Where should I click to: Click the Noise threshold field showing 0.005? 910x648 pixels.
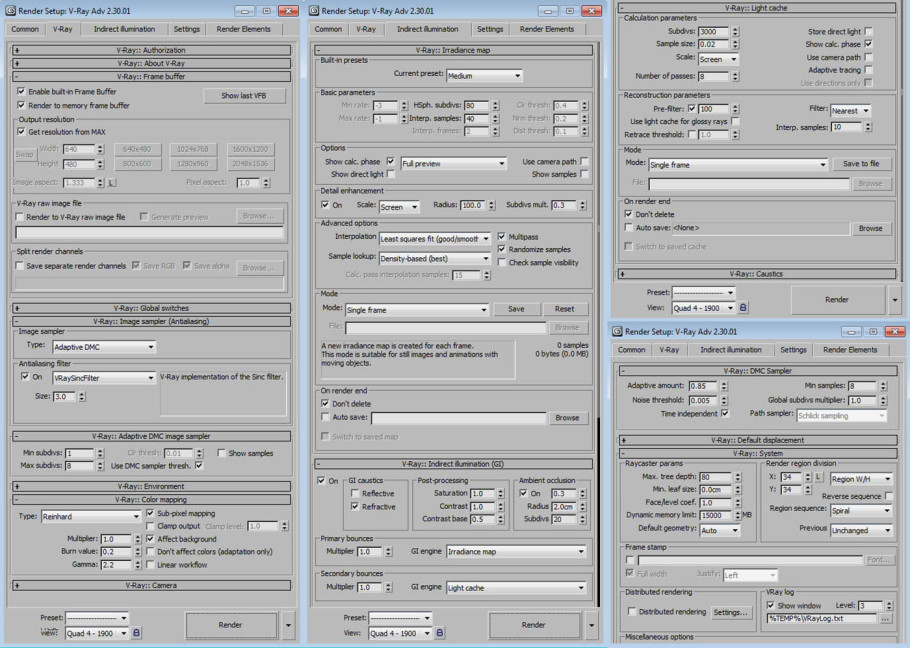point(703,400)
